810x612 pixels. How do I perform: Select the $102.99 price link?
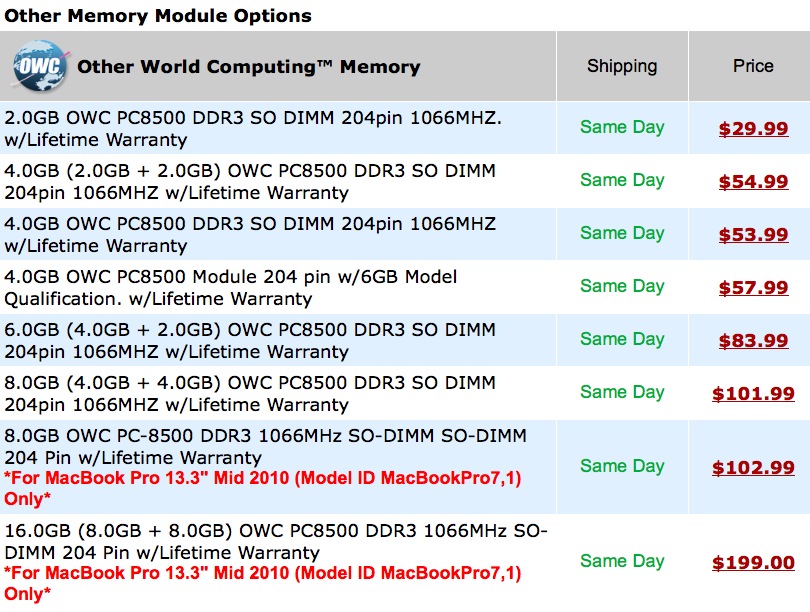pos(753,466)
